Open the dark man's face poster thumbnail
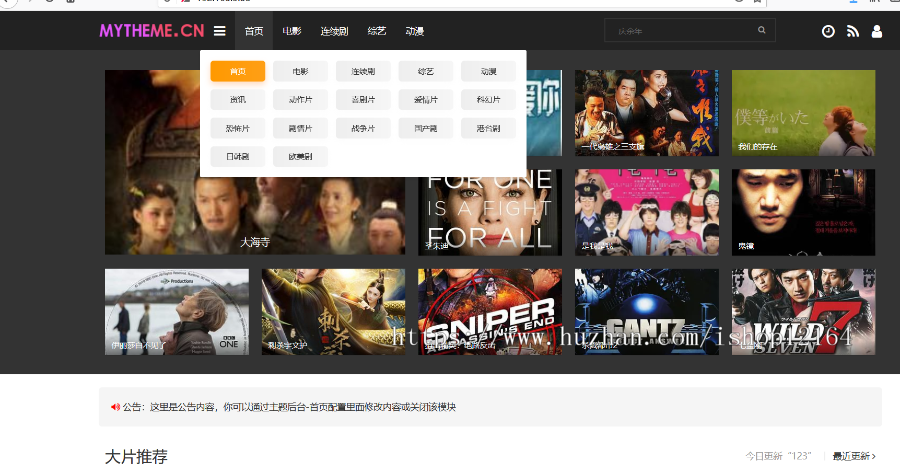900x472 pixels. click(x=803, y=212)
